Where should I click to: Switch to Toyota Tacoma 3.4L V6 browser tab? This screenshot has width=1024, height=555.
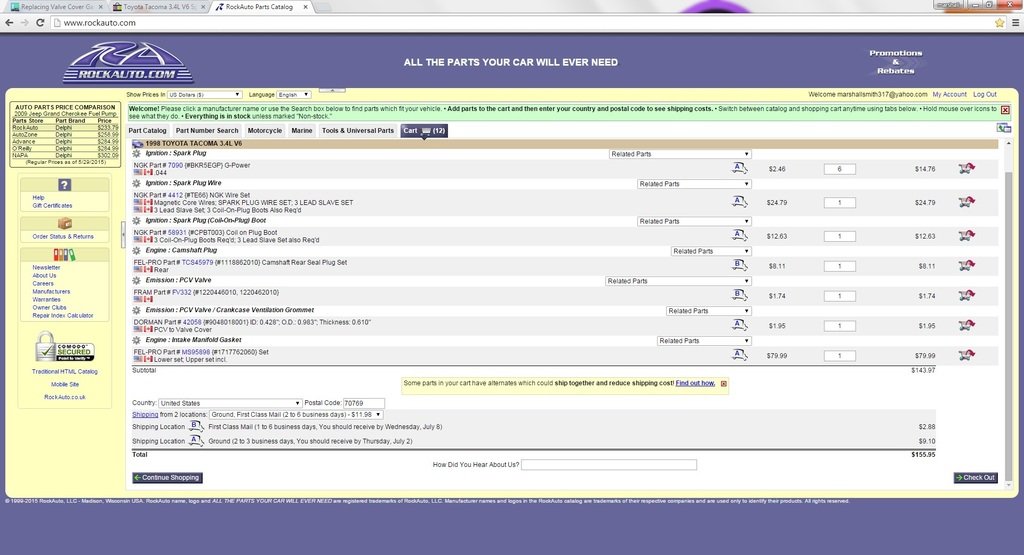(159, 7)
